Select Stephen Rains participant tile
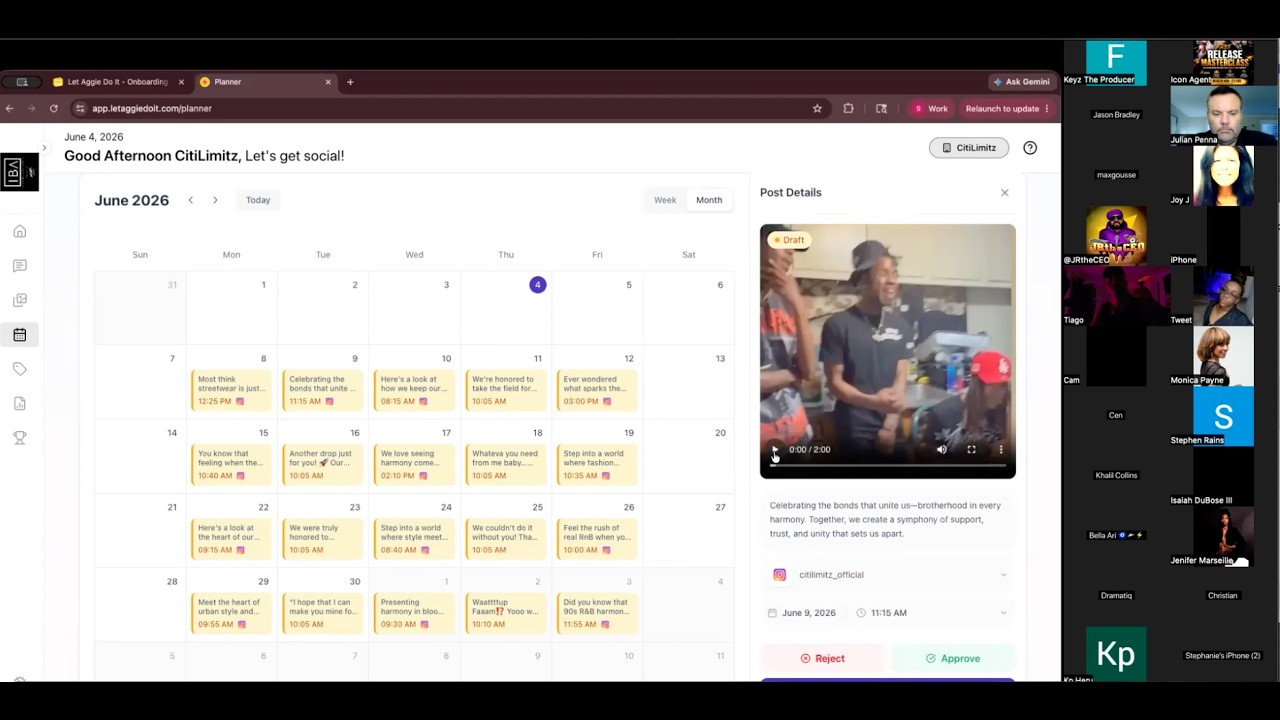The width and height of the screenshot is (1280, 720). tap(1224, 418)
